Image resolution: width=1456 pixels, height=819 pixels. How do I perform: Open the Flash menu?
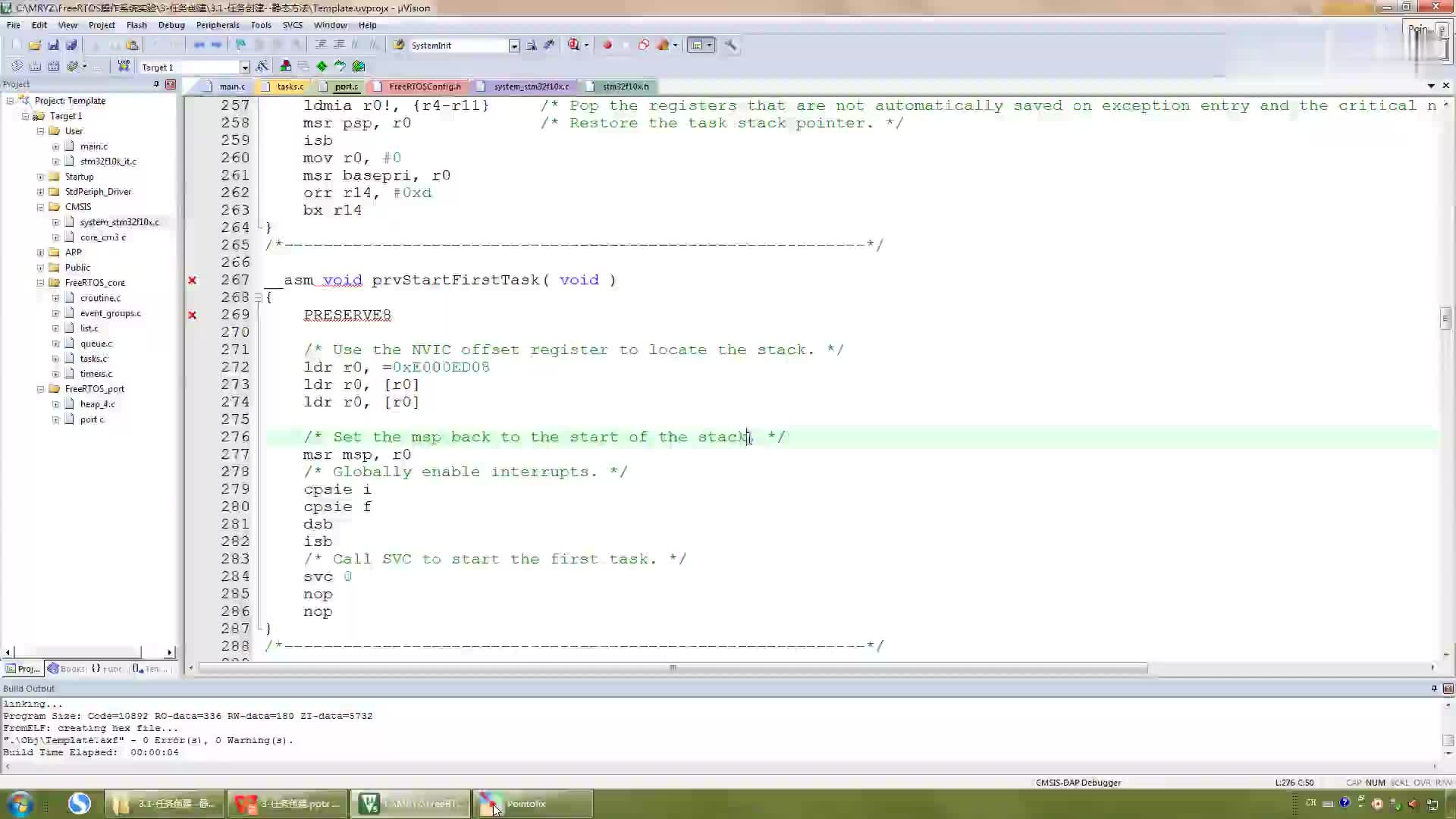tap(136, 25)
